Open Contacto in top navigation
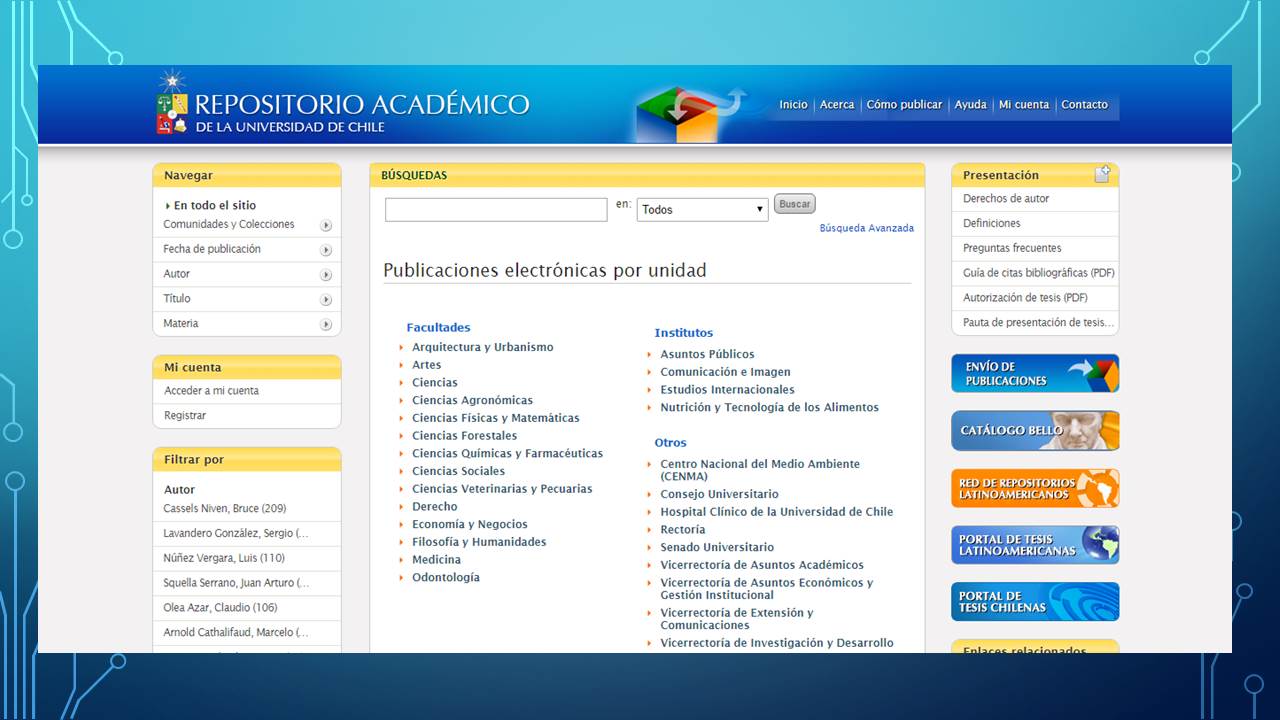This screenshot has height=720, width=1280. (1084, 104)
